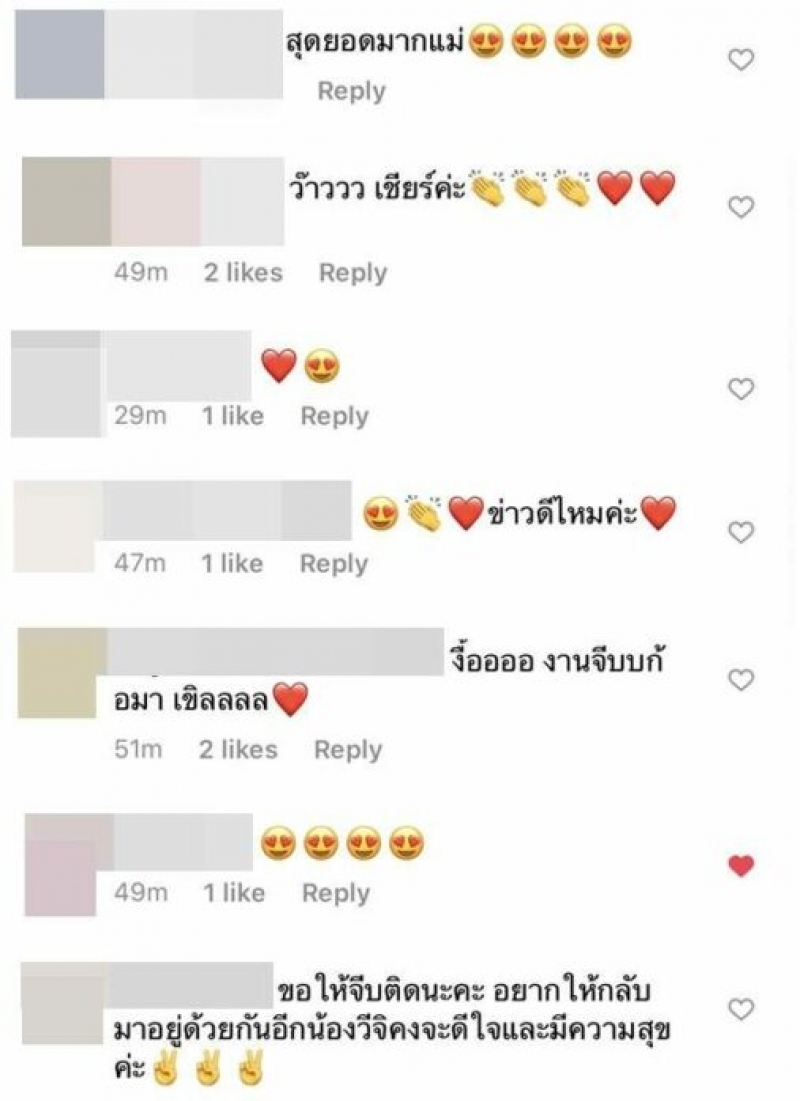This screenshot has width=800, height=1101.
Task: Like the ขอให้จีบติดนะคะ comment heart
Action: tap(740, 1009)
